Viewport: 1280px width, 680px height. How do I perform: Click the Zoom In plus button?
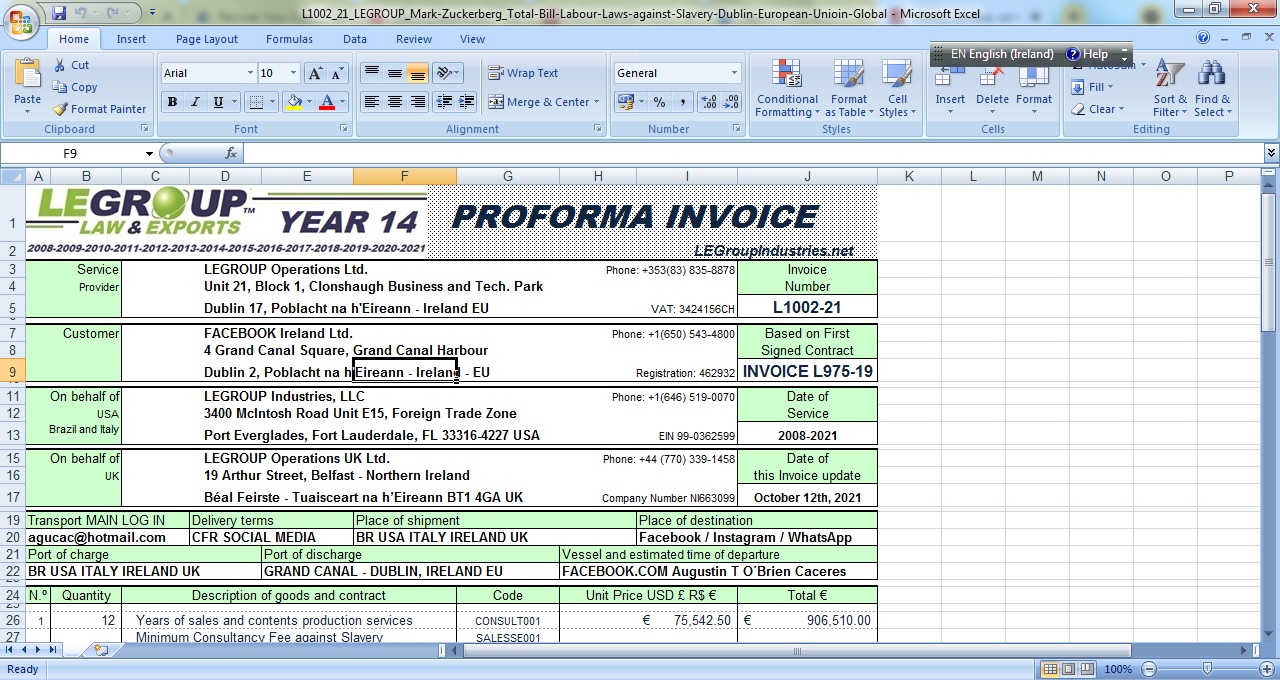(x=1266, y=669)
